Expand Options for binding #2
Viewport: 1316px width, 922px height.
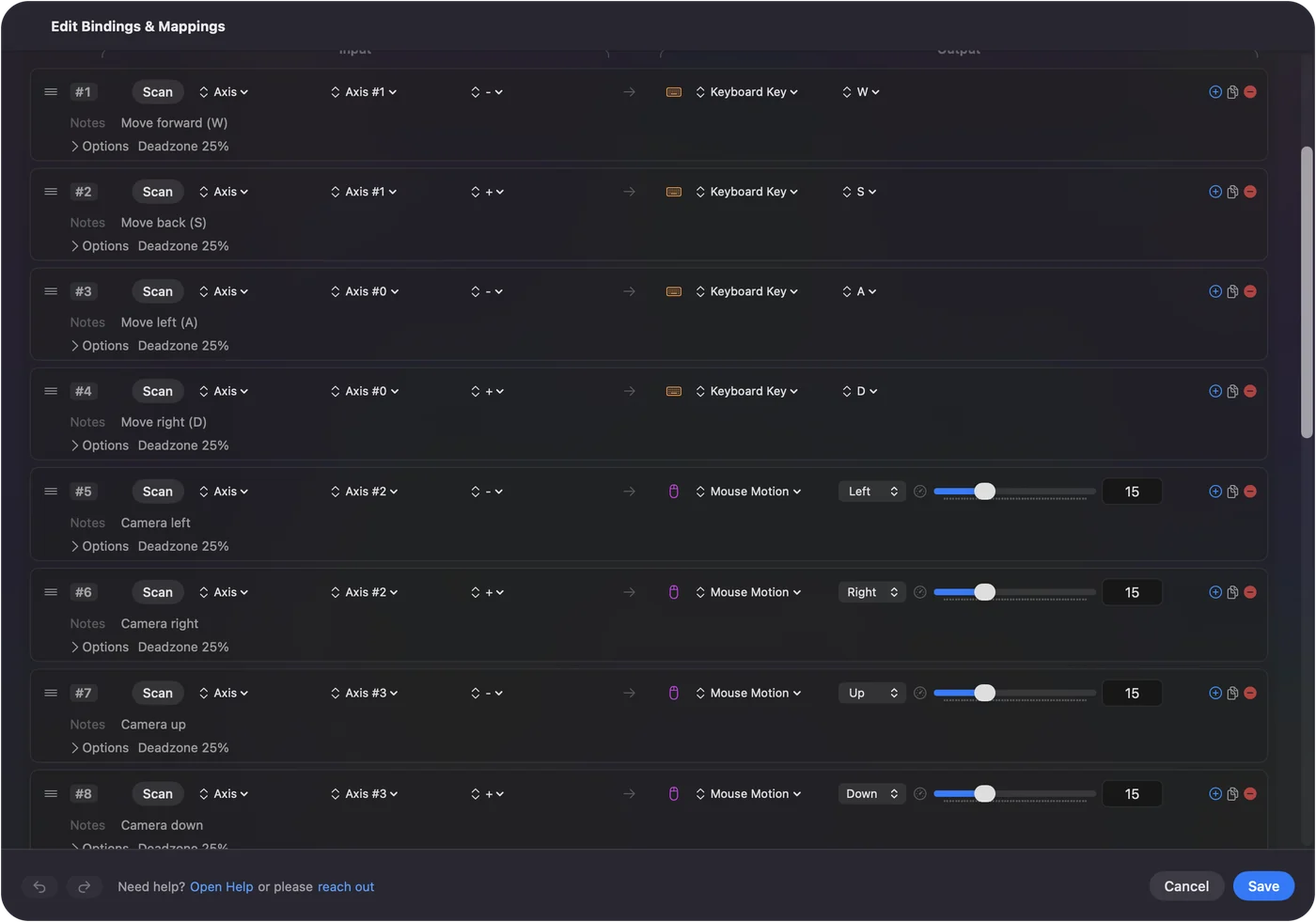[x=100, y=246]
